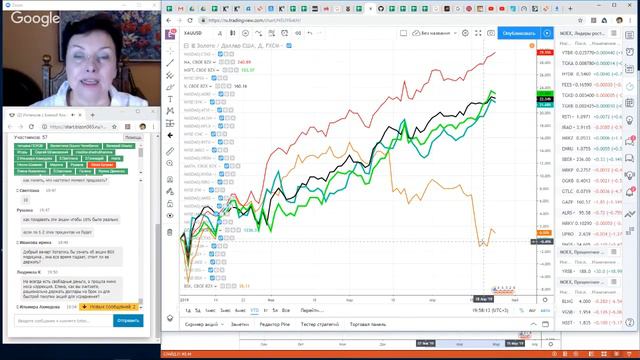This screenshot has width=640, height=360.
Task: Create an alert with the alarm clock icon
Action: (284, 33)
